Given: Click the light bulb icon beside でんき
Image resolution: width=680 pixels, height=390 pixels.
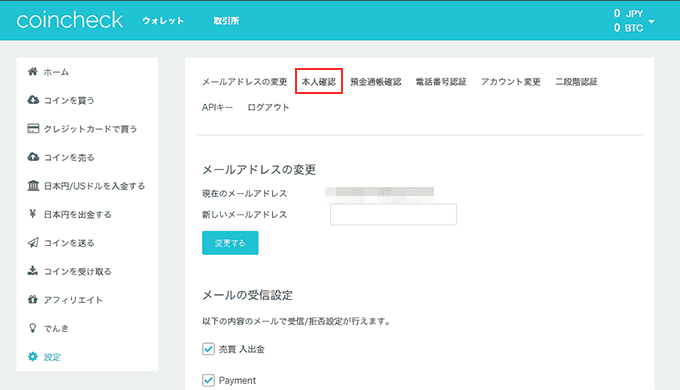Looking at the screenshot, I should pos(33,328).
